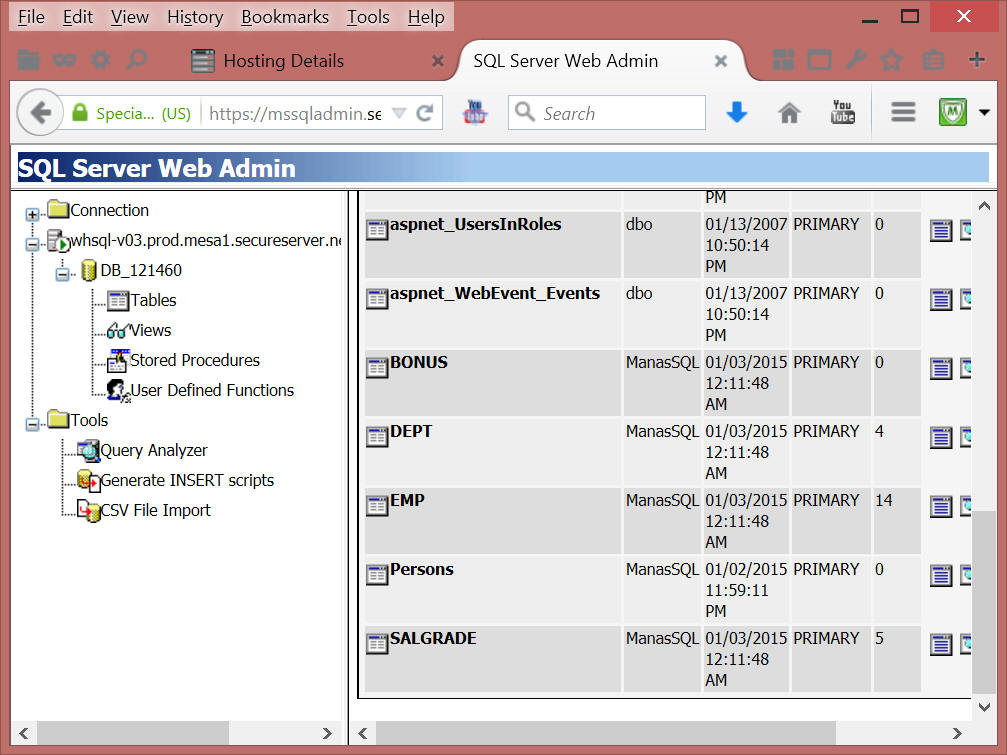Close the SQL Server Web Admin tab

[x=721, y=61]
